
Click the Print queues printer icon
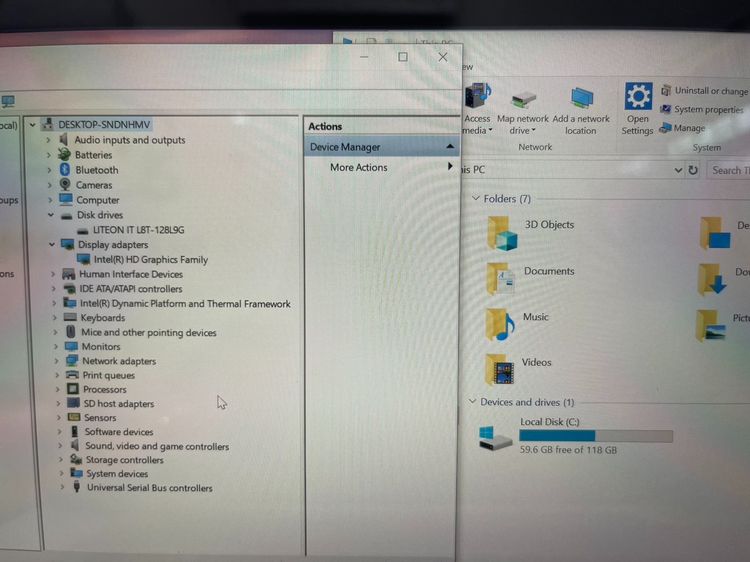(x=72, y=375)
